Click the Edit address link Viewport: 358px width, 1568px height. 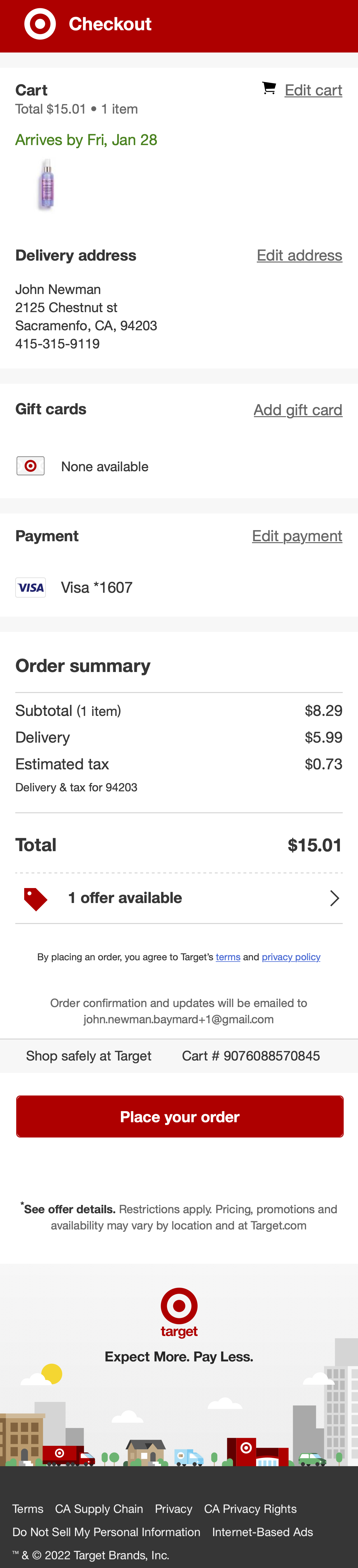299,255
